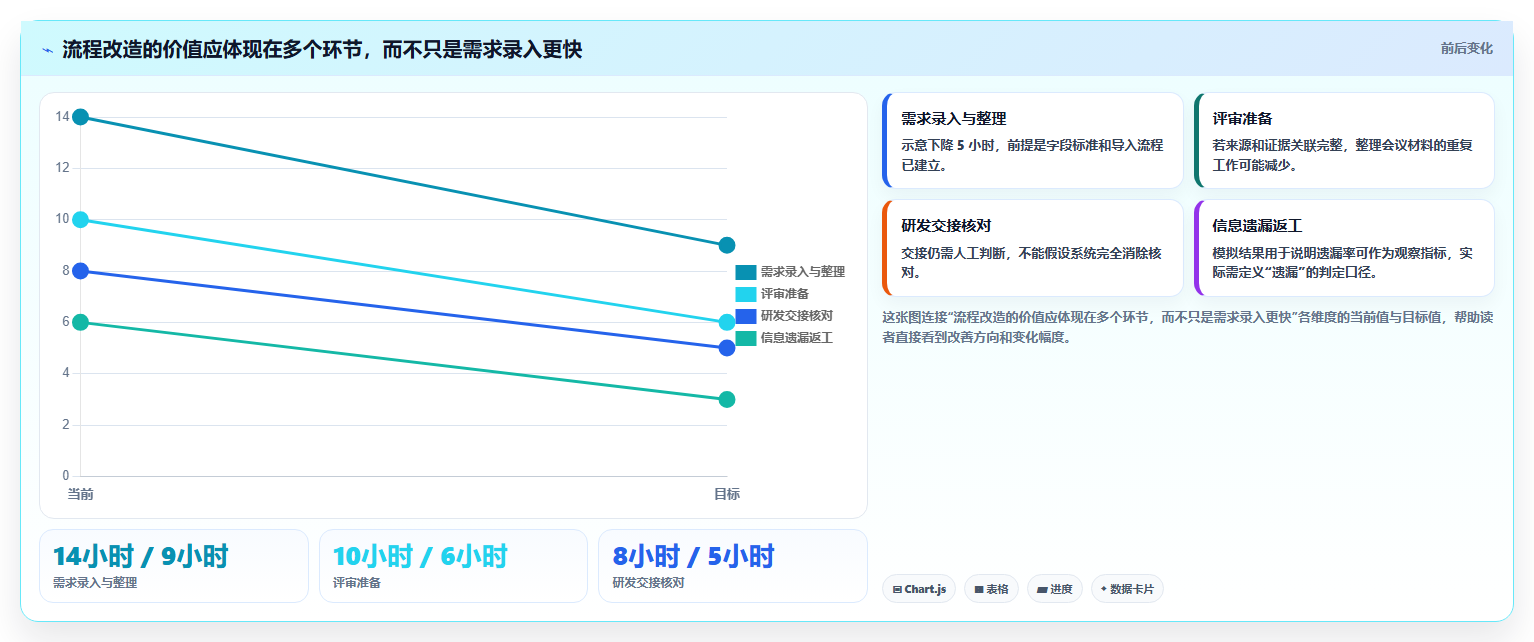Click the 研发交接核对 label under 8小时 / 5小时

tap(648, 582)
